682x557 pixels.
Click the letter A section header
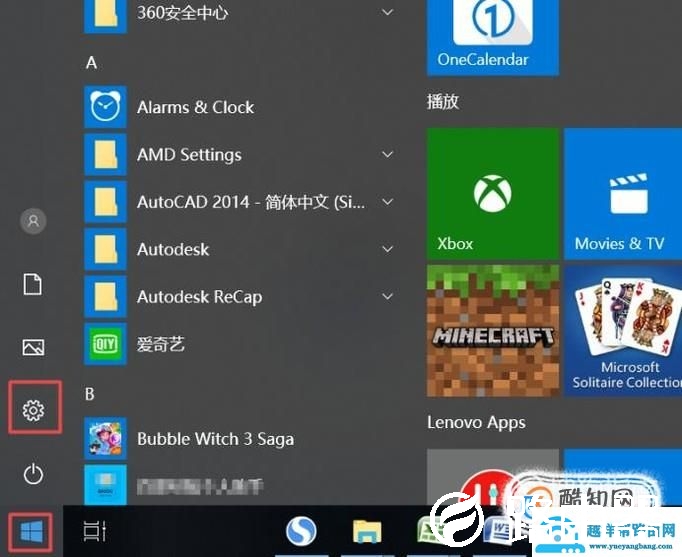click(x=91, y=63)
